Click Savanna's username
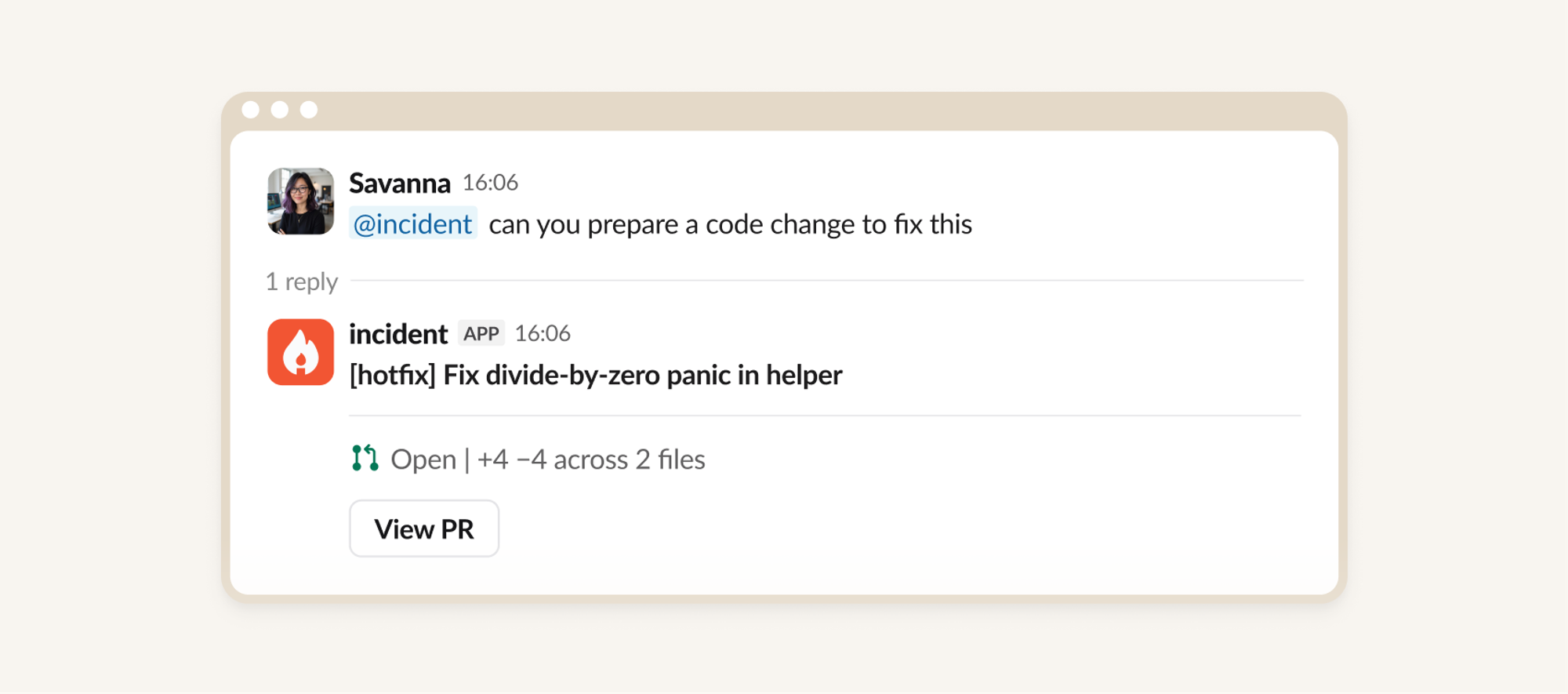This screenshot has height=694, width=1568. (400, 183)
